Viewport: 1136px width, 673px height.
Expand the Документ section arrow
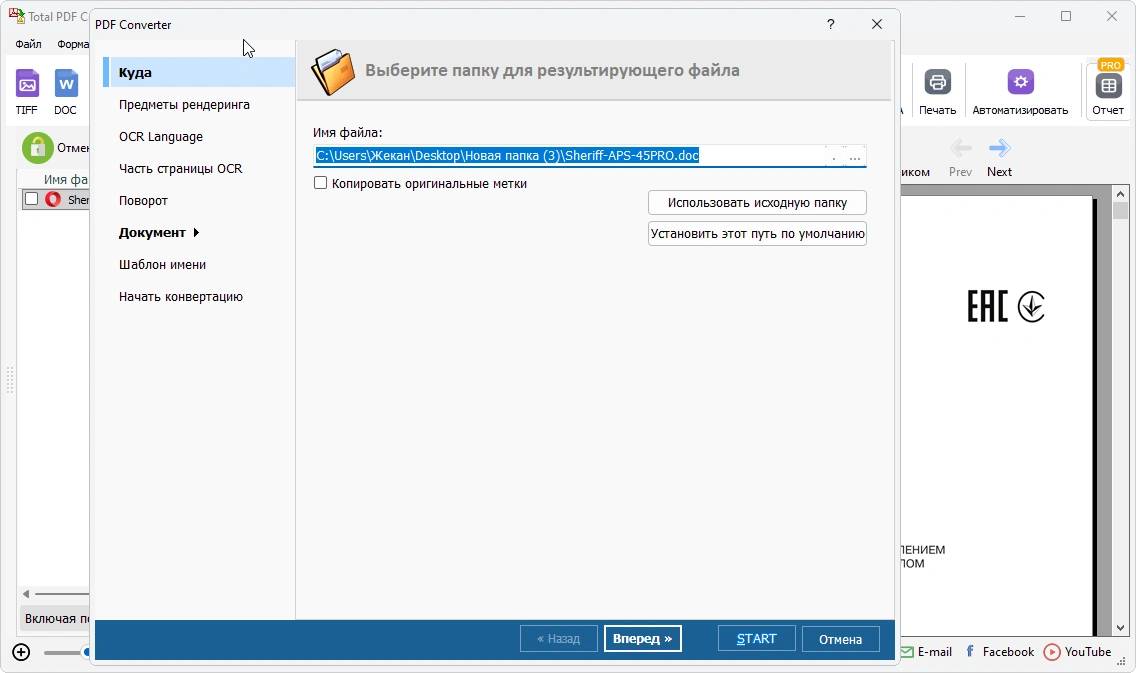(x=196, y=233)
